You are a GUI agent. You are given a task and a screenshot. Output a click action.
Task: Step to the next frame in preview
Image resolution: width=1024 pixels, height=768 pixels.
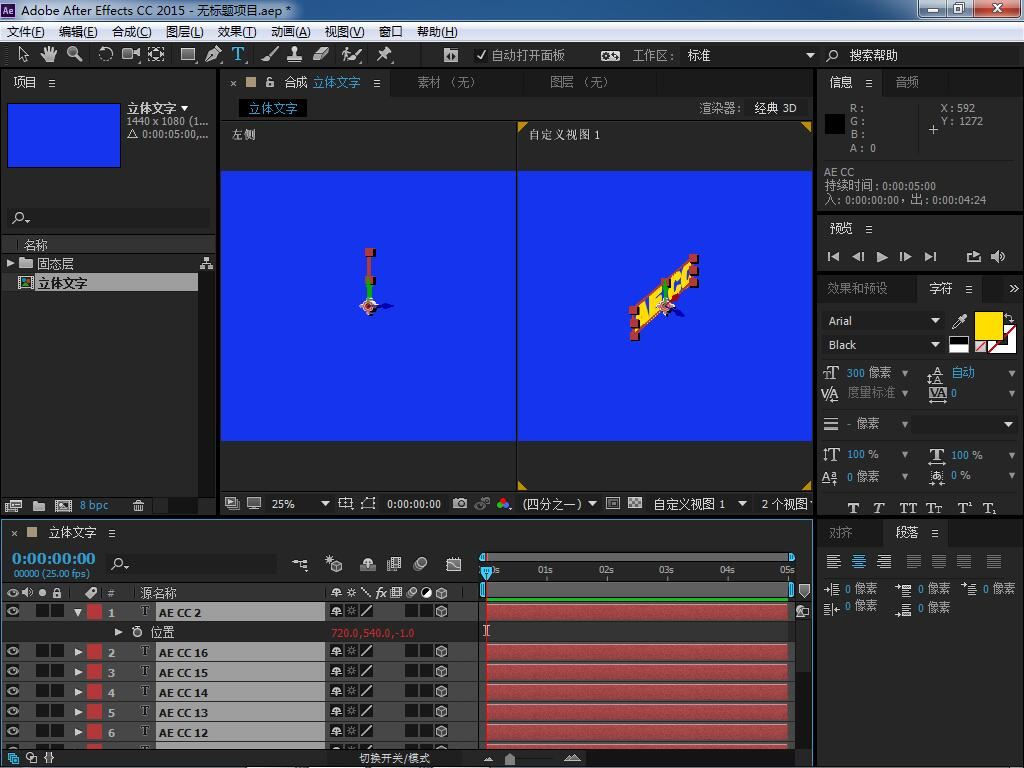coord(905,257)
